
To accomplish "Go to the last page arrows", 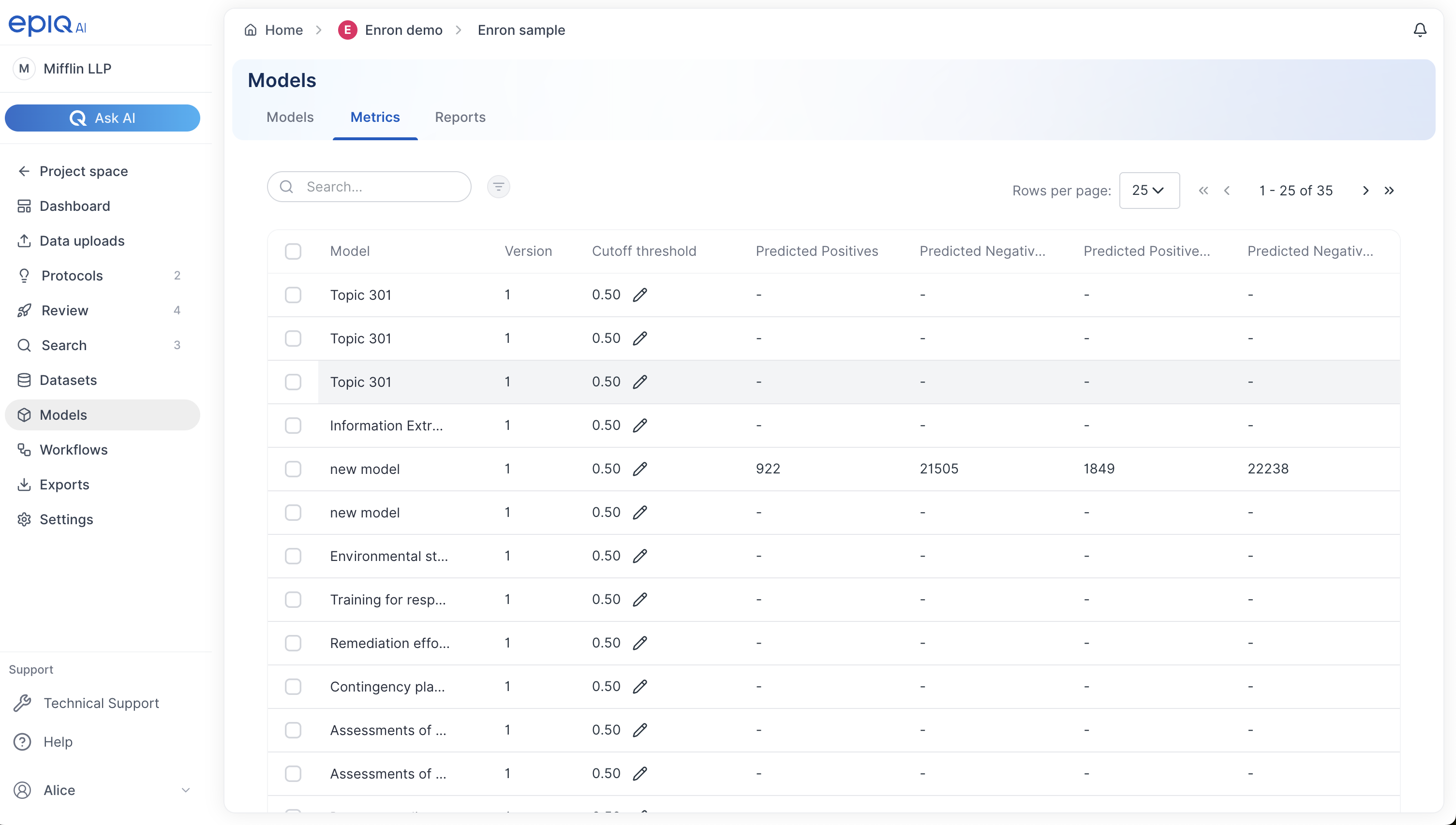I will (1389, 191).
